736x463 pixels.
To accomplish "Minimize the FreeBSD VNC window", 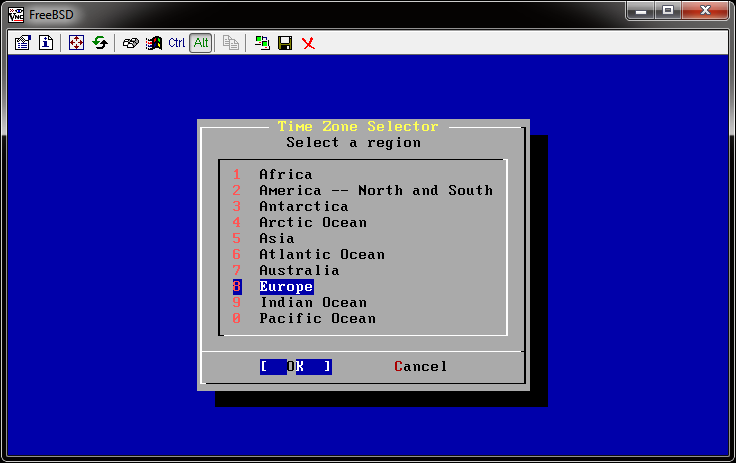I will click(x=641, y=11).
